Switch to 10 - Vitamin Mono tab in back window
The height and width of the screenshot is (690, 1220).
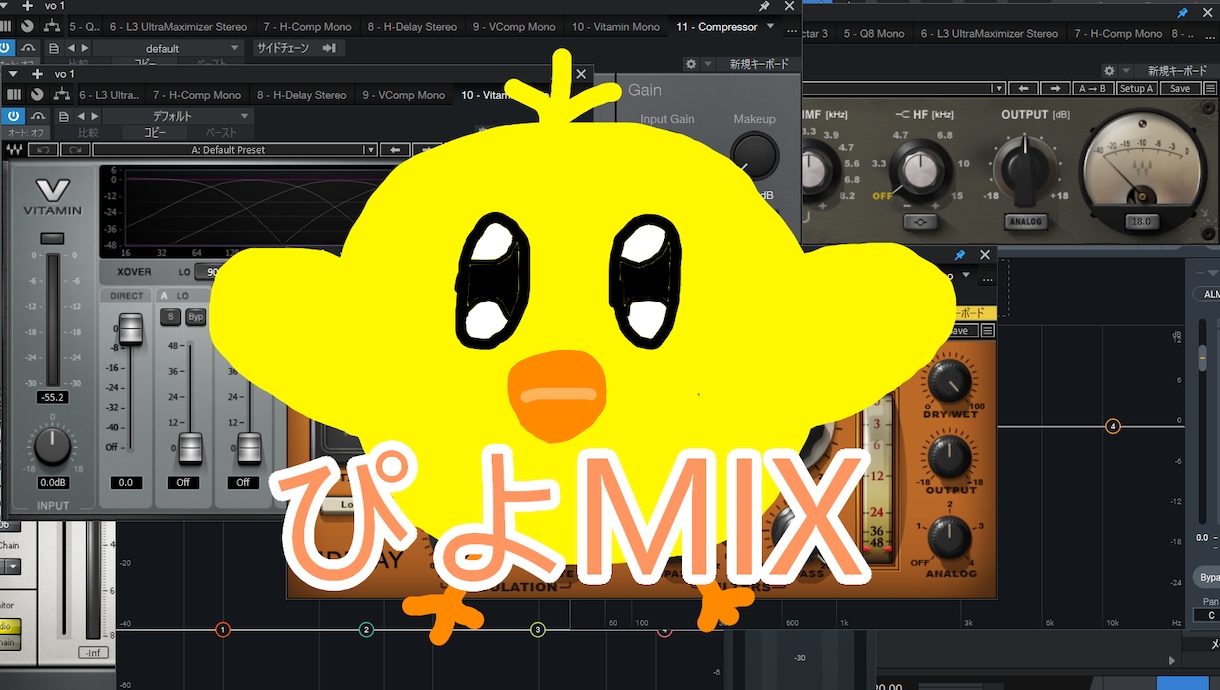click(616, 27)
